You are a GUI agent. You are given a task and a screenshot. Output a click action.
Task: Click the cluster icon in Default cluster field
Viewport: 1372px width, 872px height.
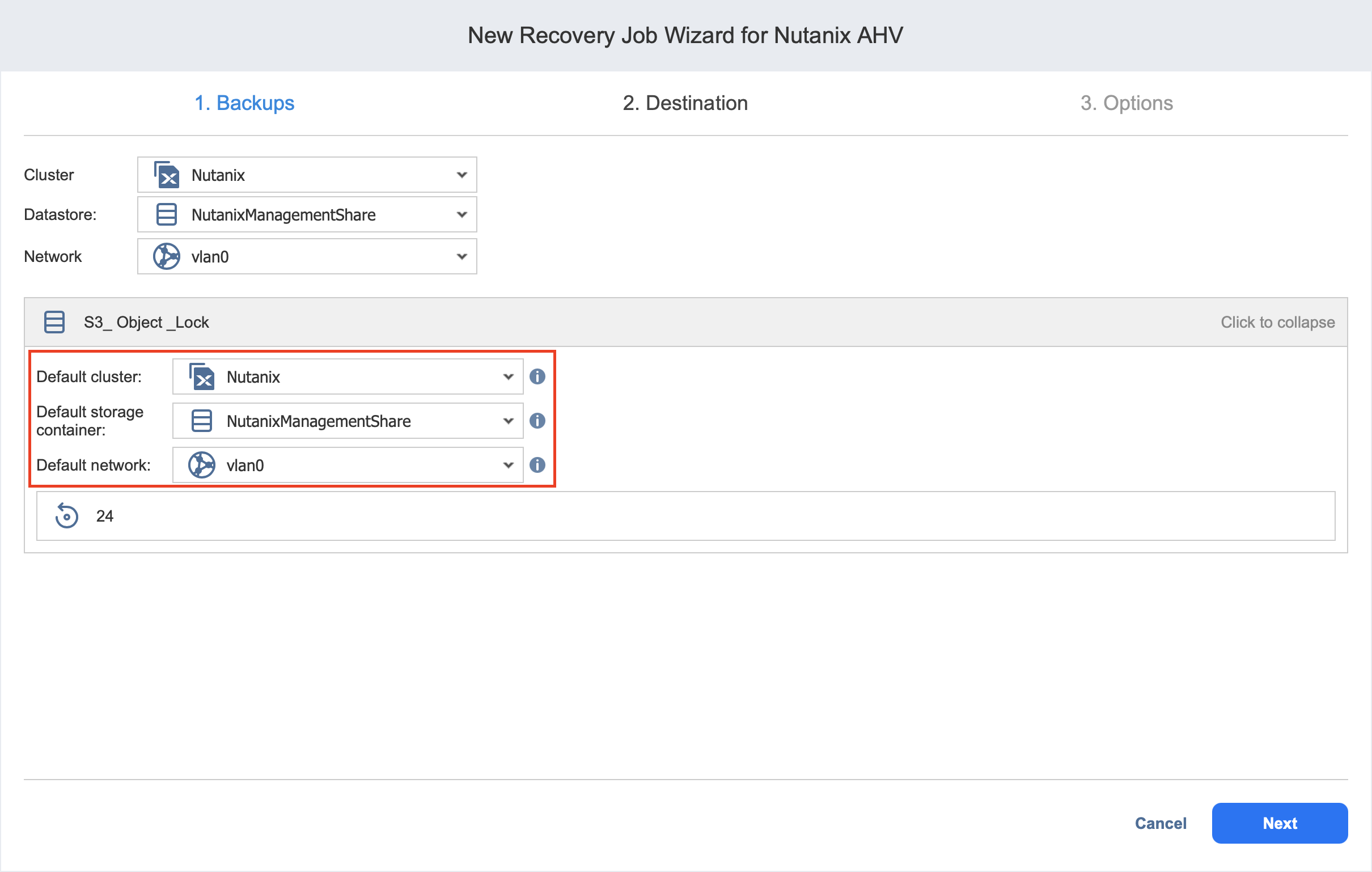click(x=202, y=376)
